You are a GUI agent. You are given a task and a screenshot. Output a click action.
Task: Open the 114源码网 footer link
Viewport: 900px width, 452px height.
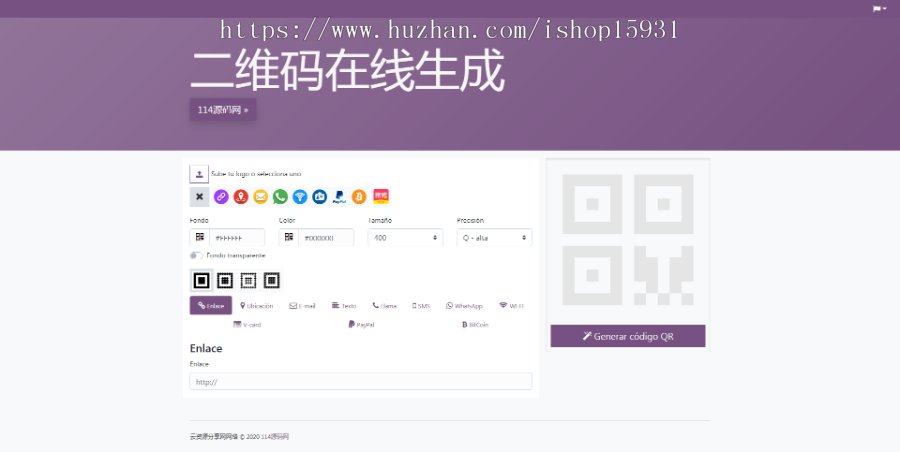[275, 436]
